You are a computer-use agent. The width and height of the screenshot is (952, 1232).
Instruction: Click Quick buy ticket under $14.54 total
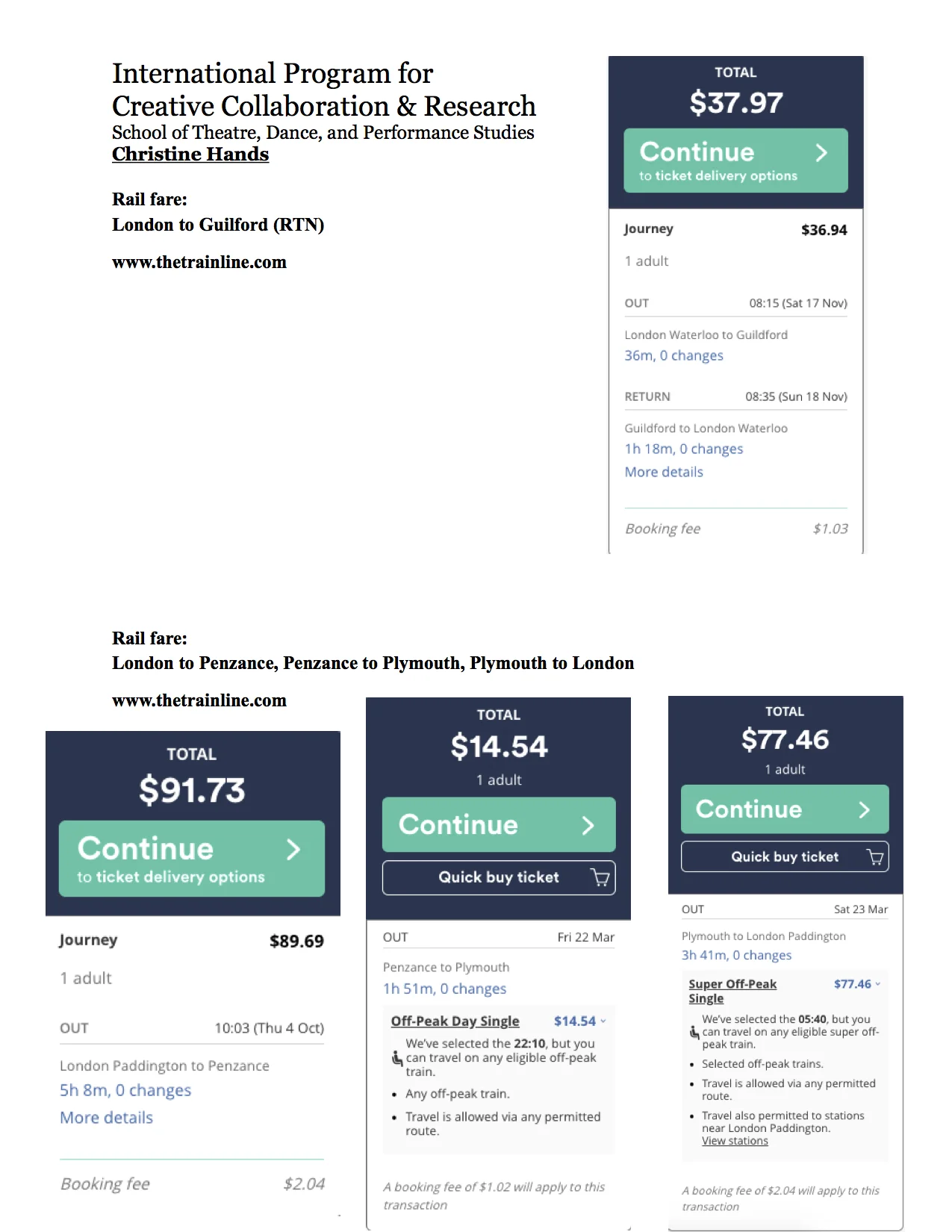click(x=499, y=877)
